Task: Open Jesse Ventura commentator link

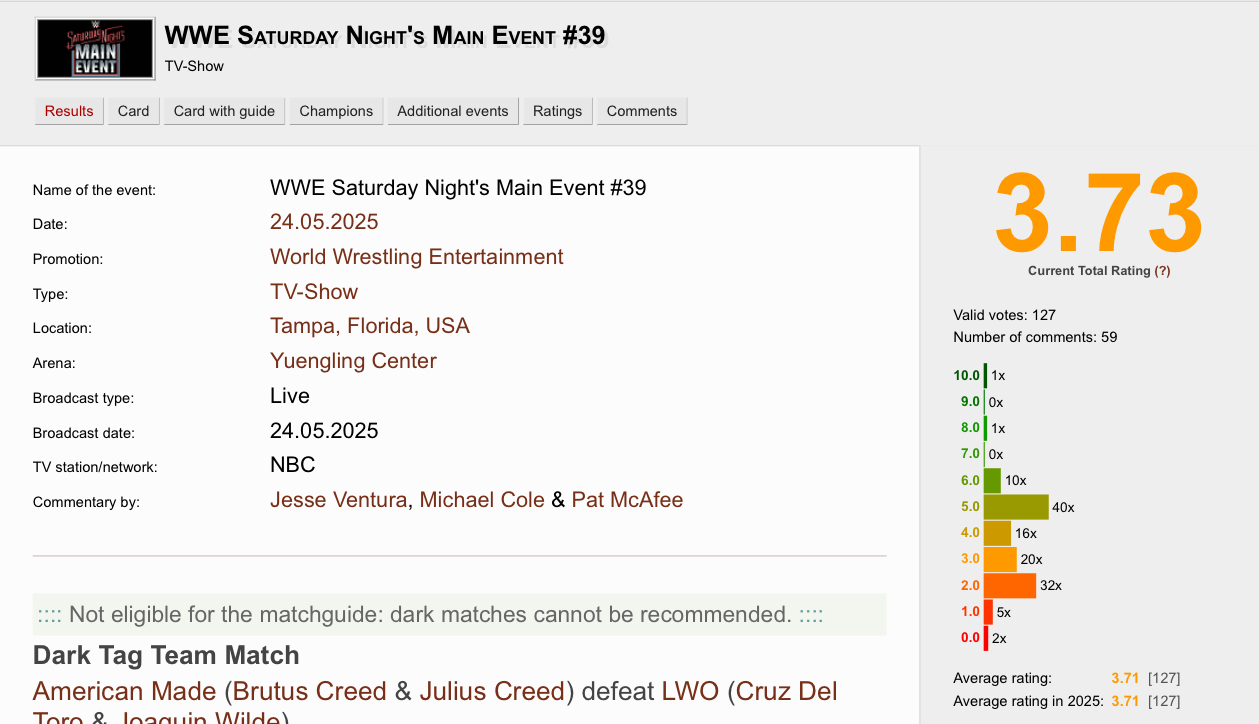Action: (338, 500)
